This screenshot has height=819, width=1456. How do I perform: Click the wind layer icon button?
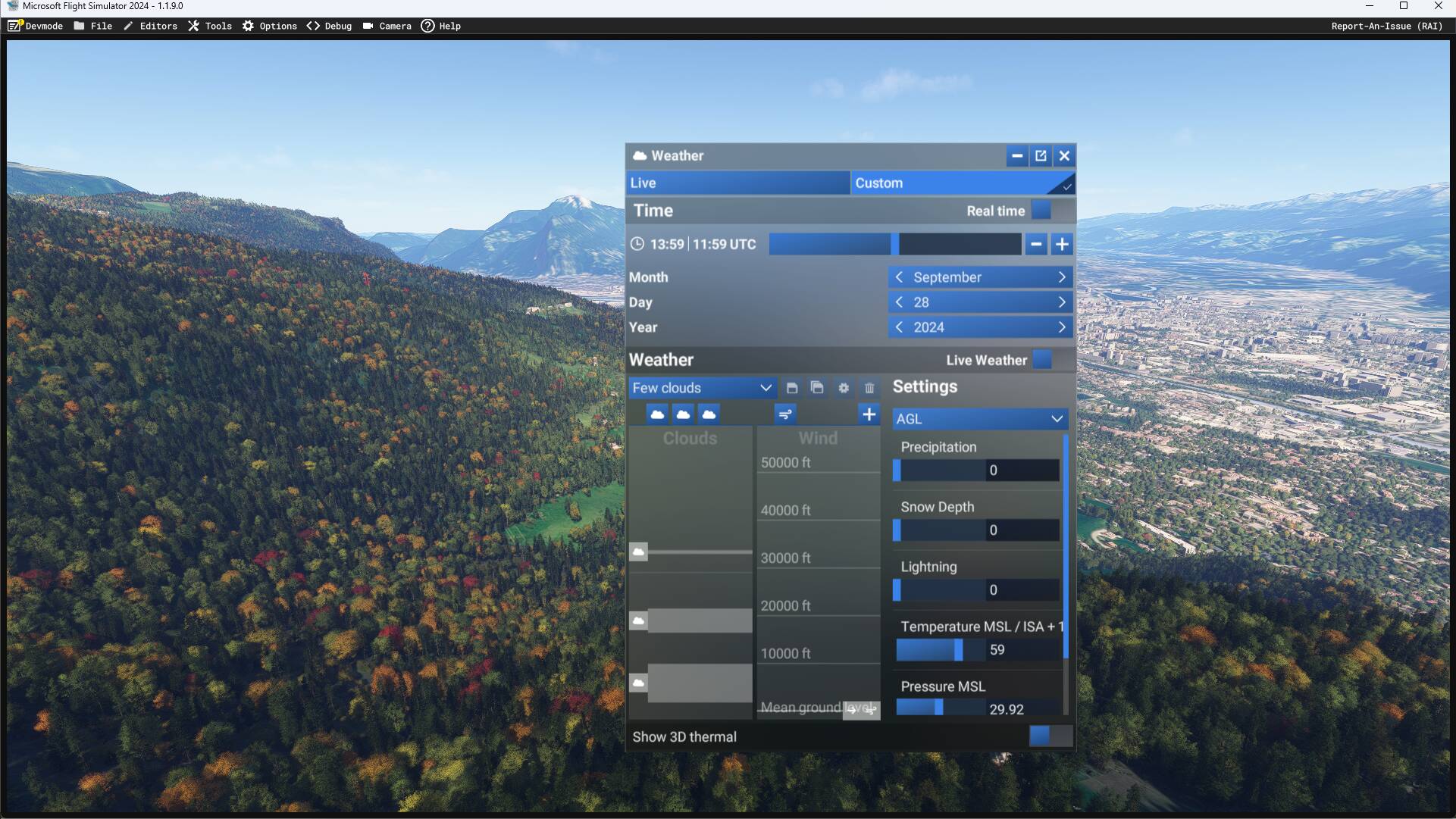click(785, 414)
